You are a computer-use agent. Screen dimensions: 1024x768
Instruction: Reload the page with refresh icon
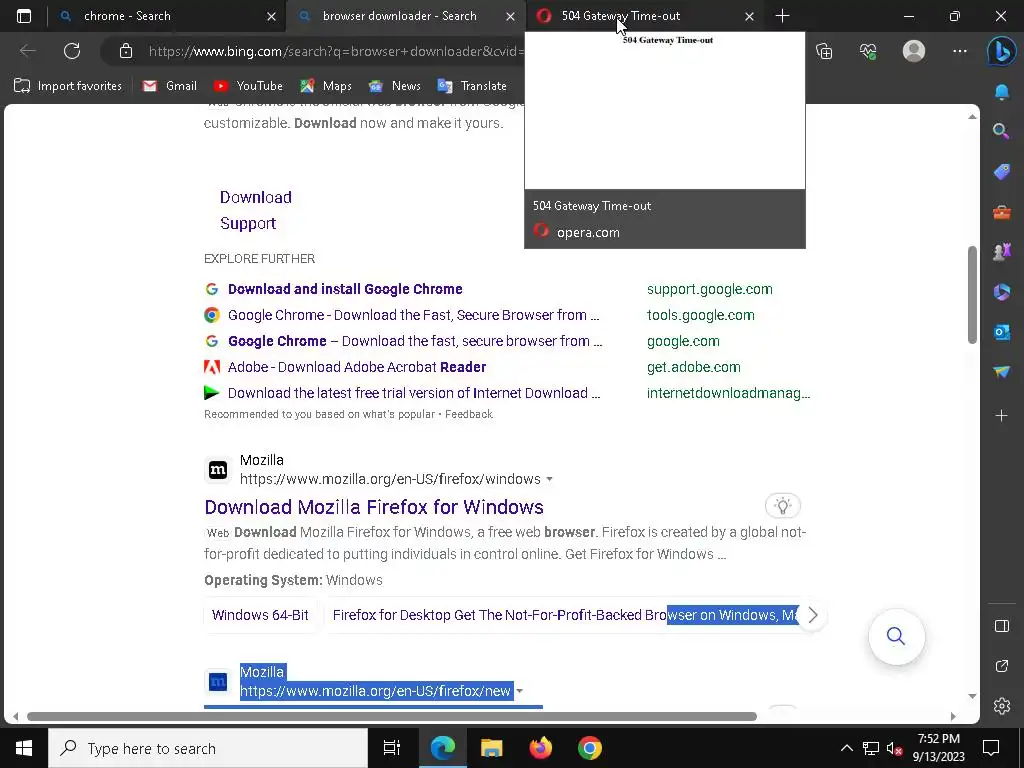pyautogui.click(x=72, y=51)
